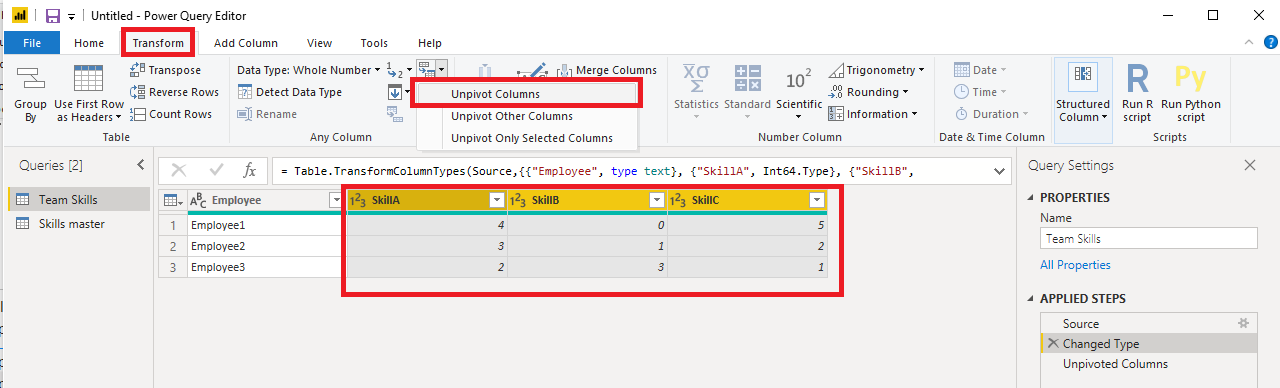Choose Unpivot Columns from the menu

(526, 94)
